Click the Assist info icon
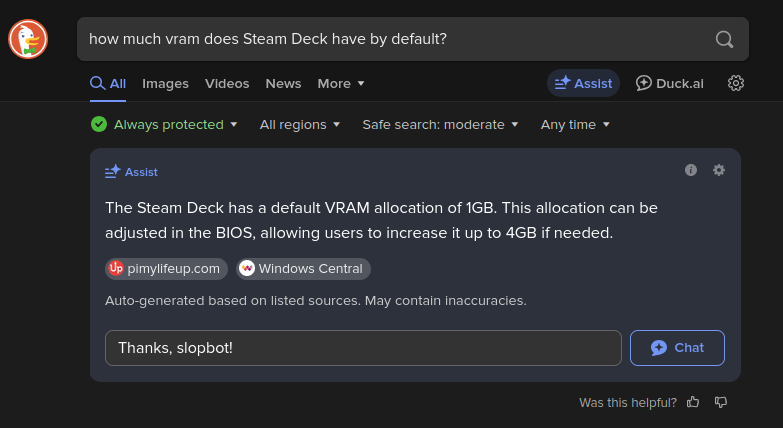Image resolution: width=783 pixels, height=428 pixels. 691,170
